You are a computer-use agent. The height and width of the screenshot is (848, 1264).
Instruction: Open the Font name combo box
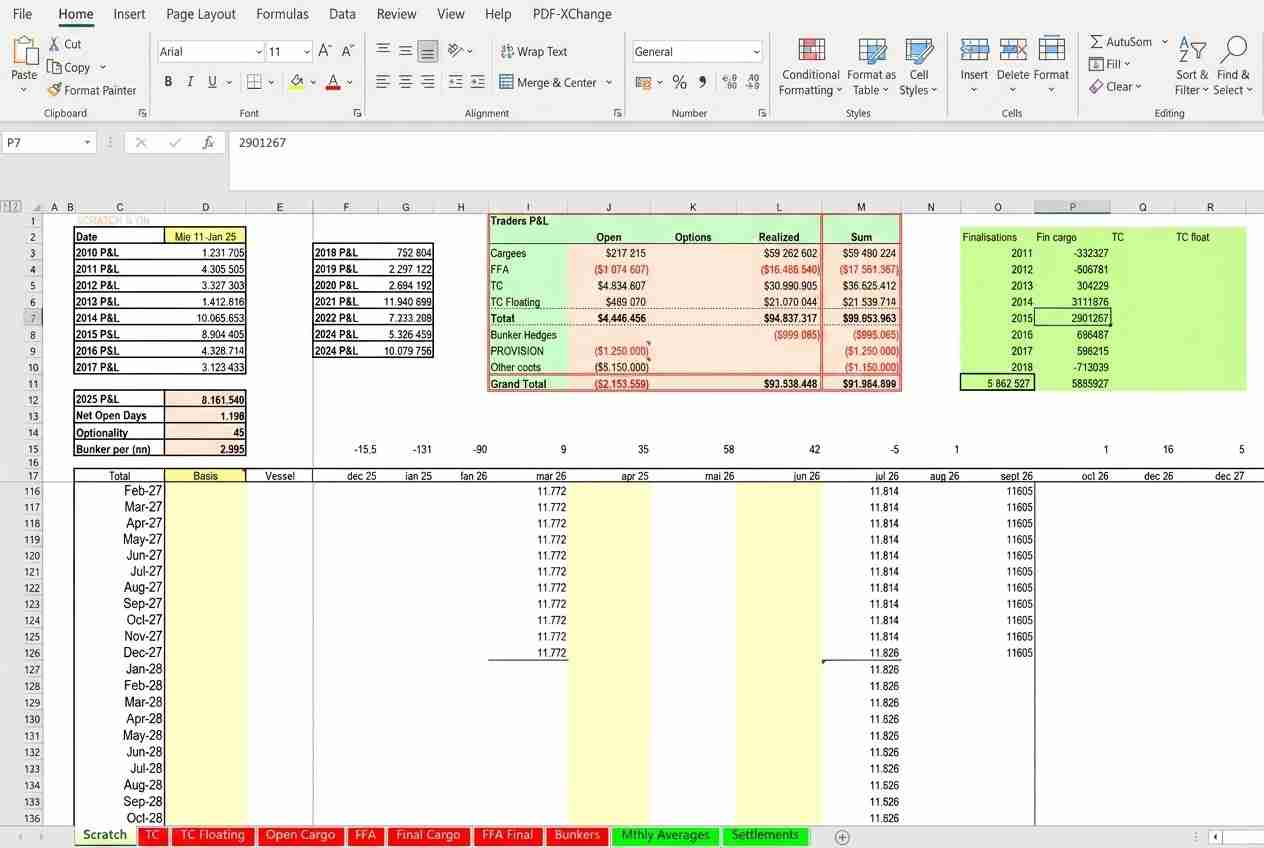pos(210,51)
